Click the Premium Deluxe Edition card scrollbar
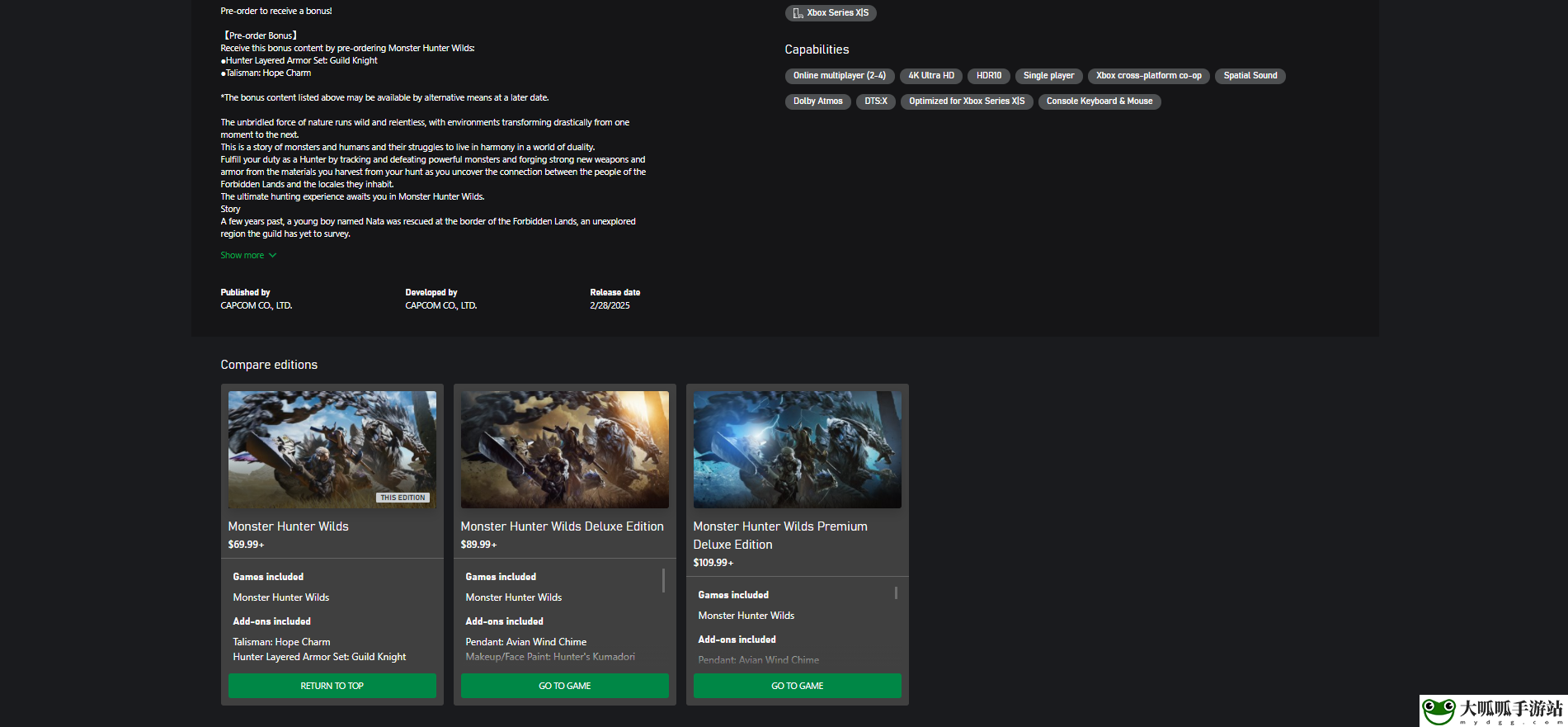This screenshot has width=1568, height=727. (x=896, y=592)
